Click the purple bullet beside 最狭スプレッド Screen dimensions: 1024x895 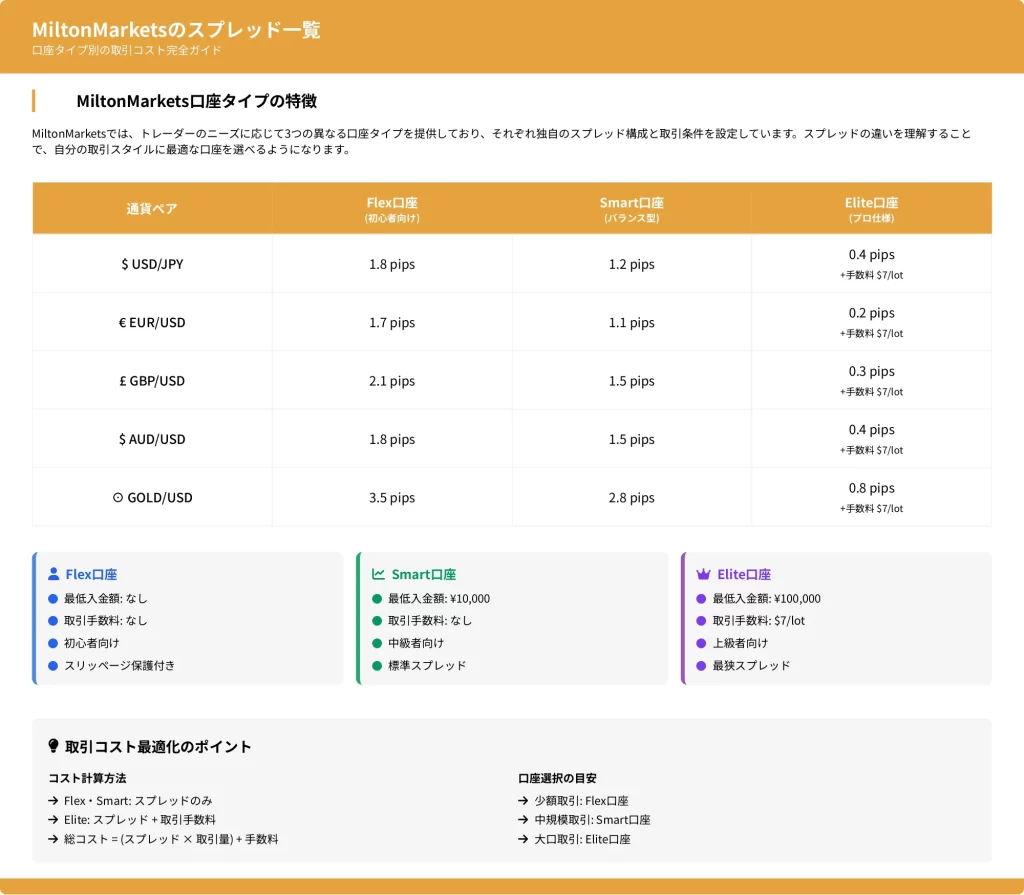coord(701,665)
